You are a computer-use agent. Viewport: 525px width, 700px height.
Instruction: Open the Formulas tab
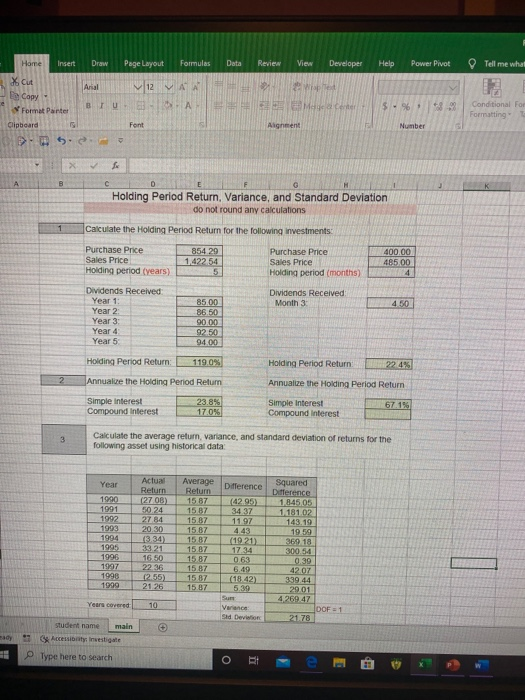(195, 63)
